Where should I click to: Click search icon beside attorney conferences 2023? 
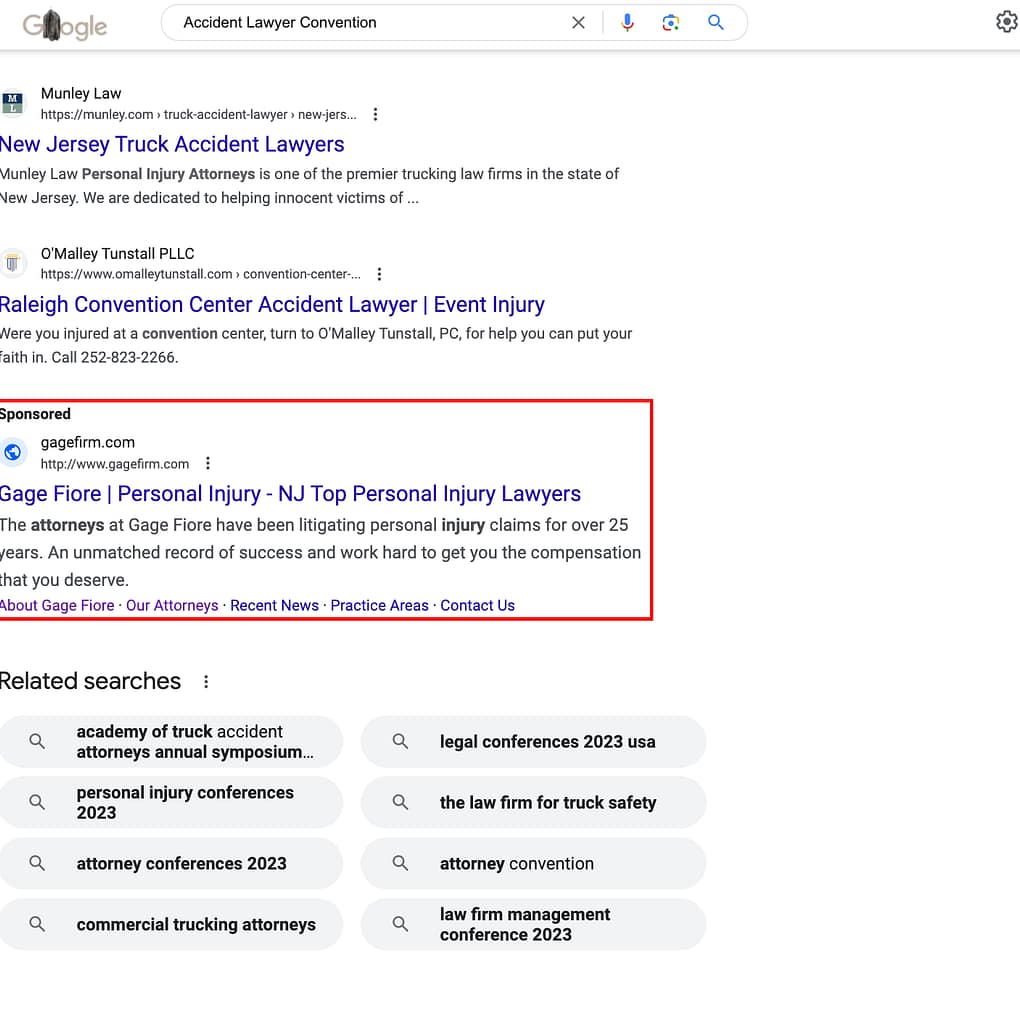click(x=37, y=863)
